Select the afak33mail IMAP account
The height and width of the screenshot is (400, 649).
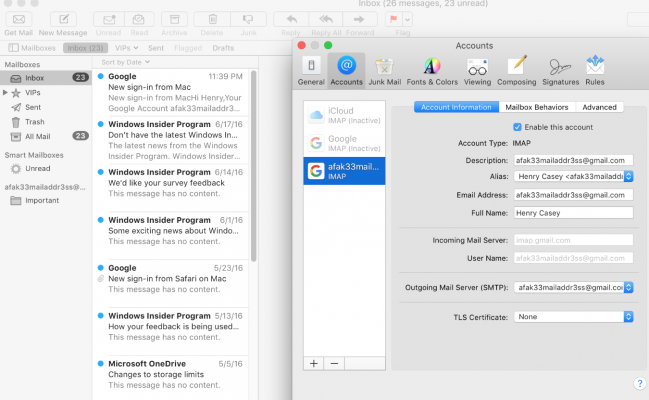click(344, 171)
